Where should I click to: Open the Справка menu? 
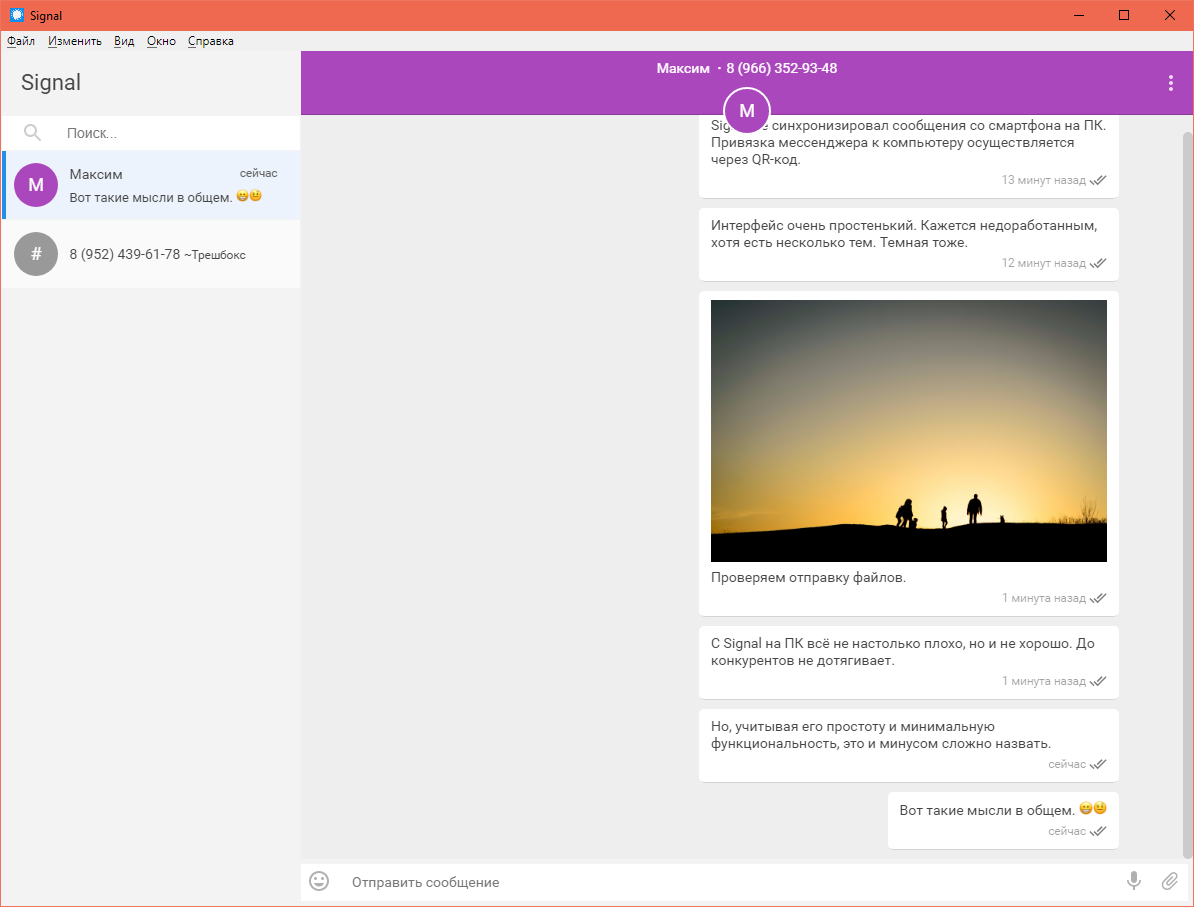point(211,41)
